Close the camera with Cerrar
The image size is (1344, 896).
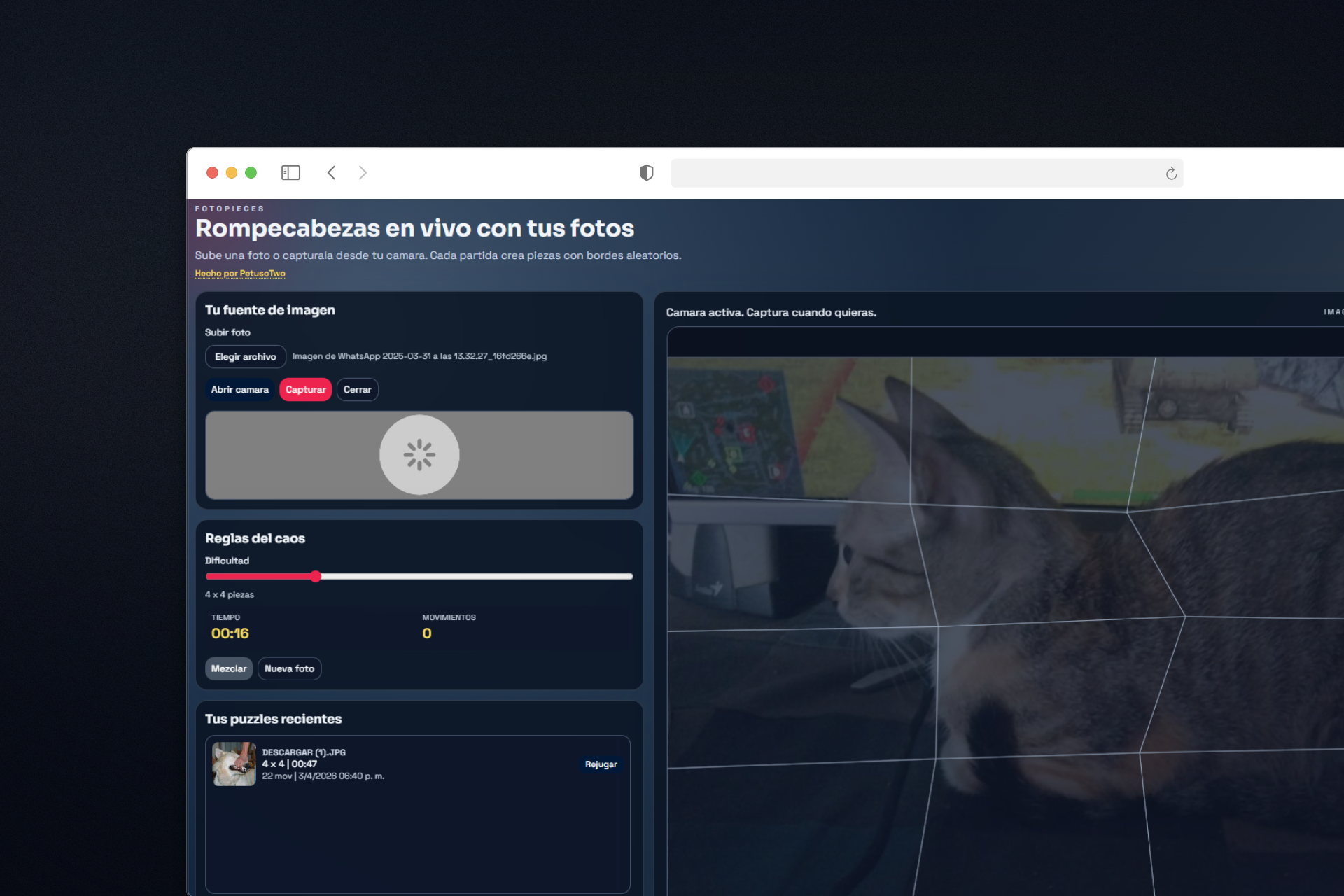pyautogui.click(x=357, y=390)
